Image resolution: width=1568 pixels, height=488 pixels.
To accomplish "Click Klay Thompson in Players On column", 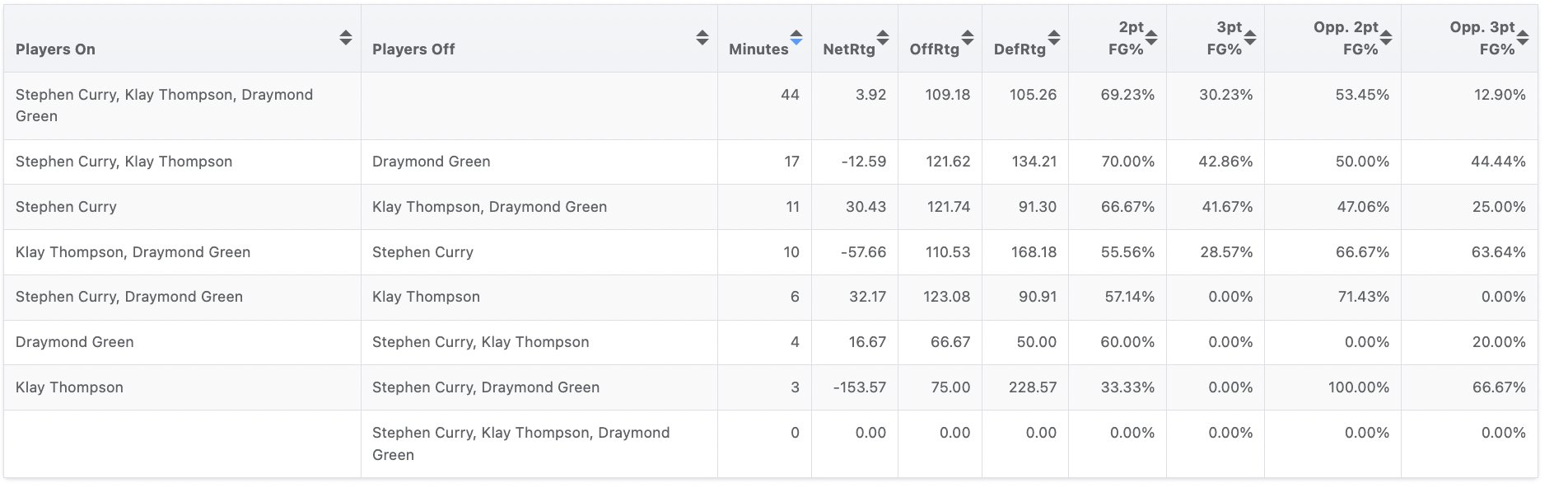I will 69,387.
